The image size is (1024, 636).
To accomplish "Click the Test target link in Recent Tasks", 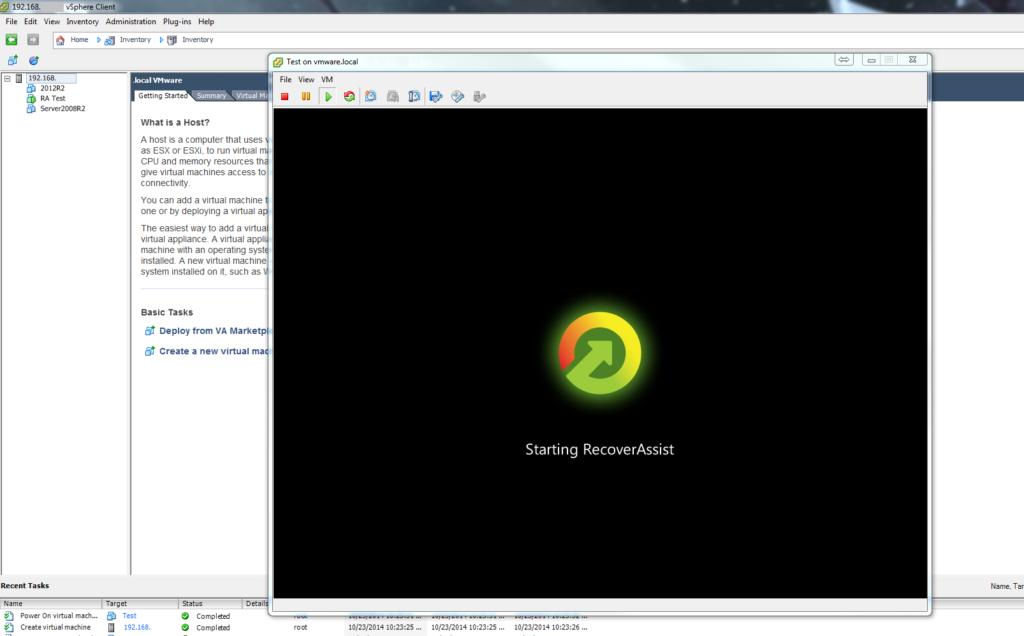I will pyautogui.click(x=129, y=616).
